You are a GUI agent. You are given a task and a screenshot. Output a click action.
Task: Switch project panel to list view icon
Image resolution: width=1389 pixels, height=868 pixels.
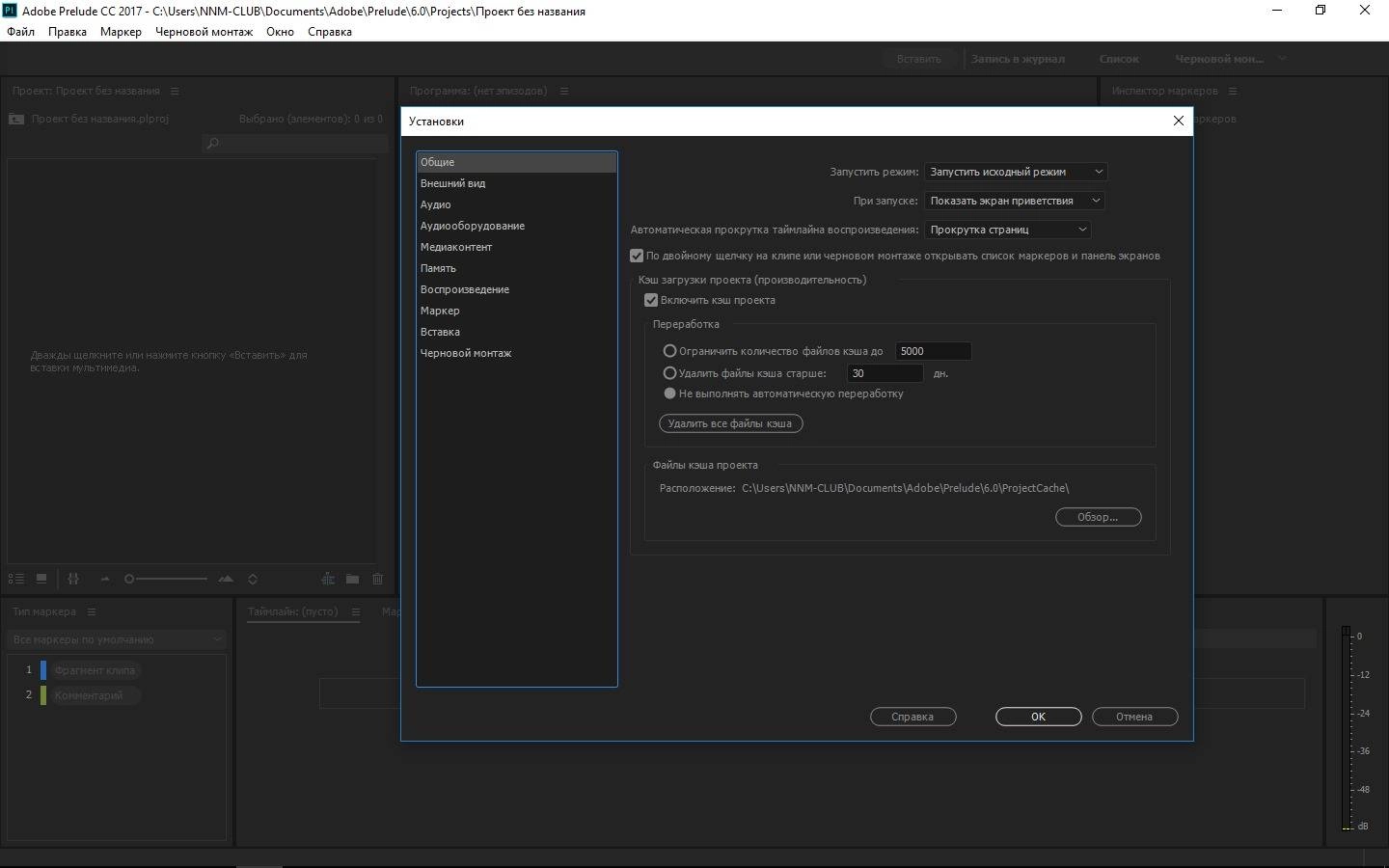tap(15, 579)
